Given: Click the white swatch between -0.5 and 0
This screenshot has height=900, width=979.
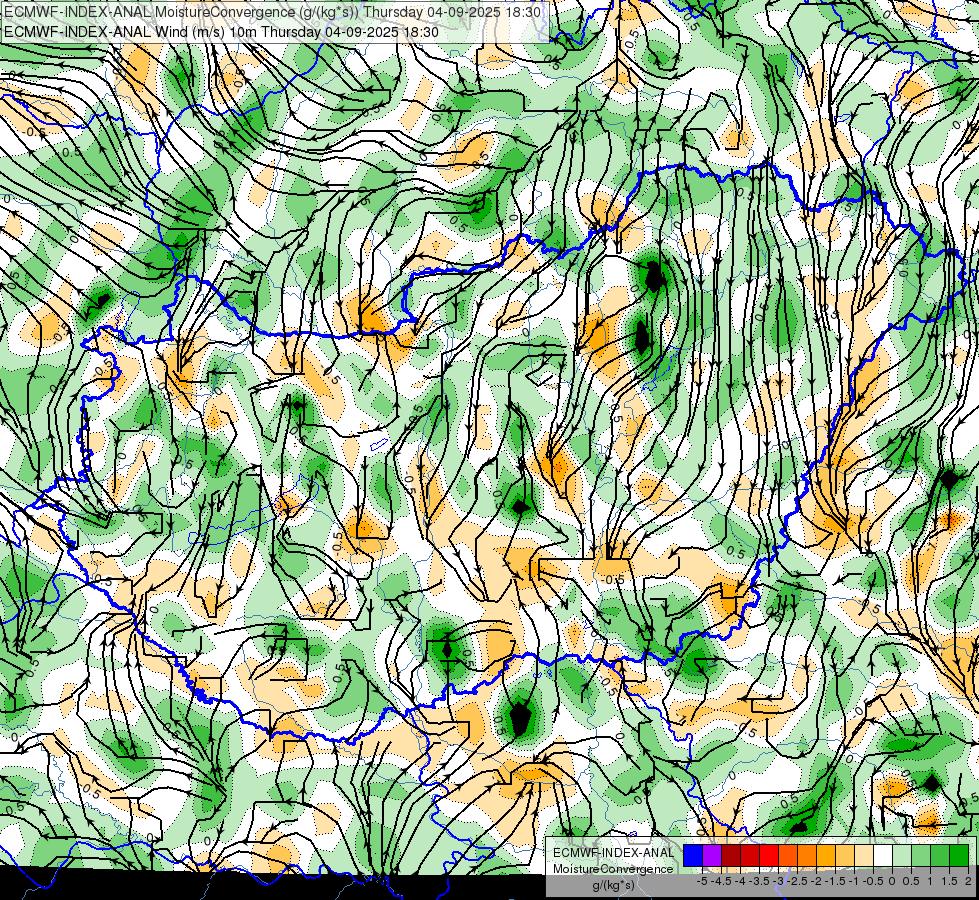Looking at the screenshot, I should click(x=883, y=856).
